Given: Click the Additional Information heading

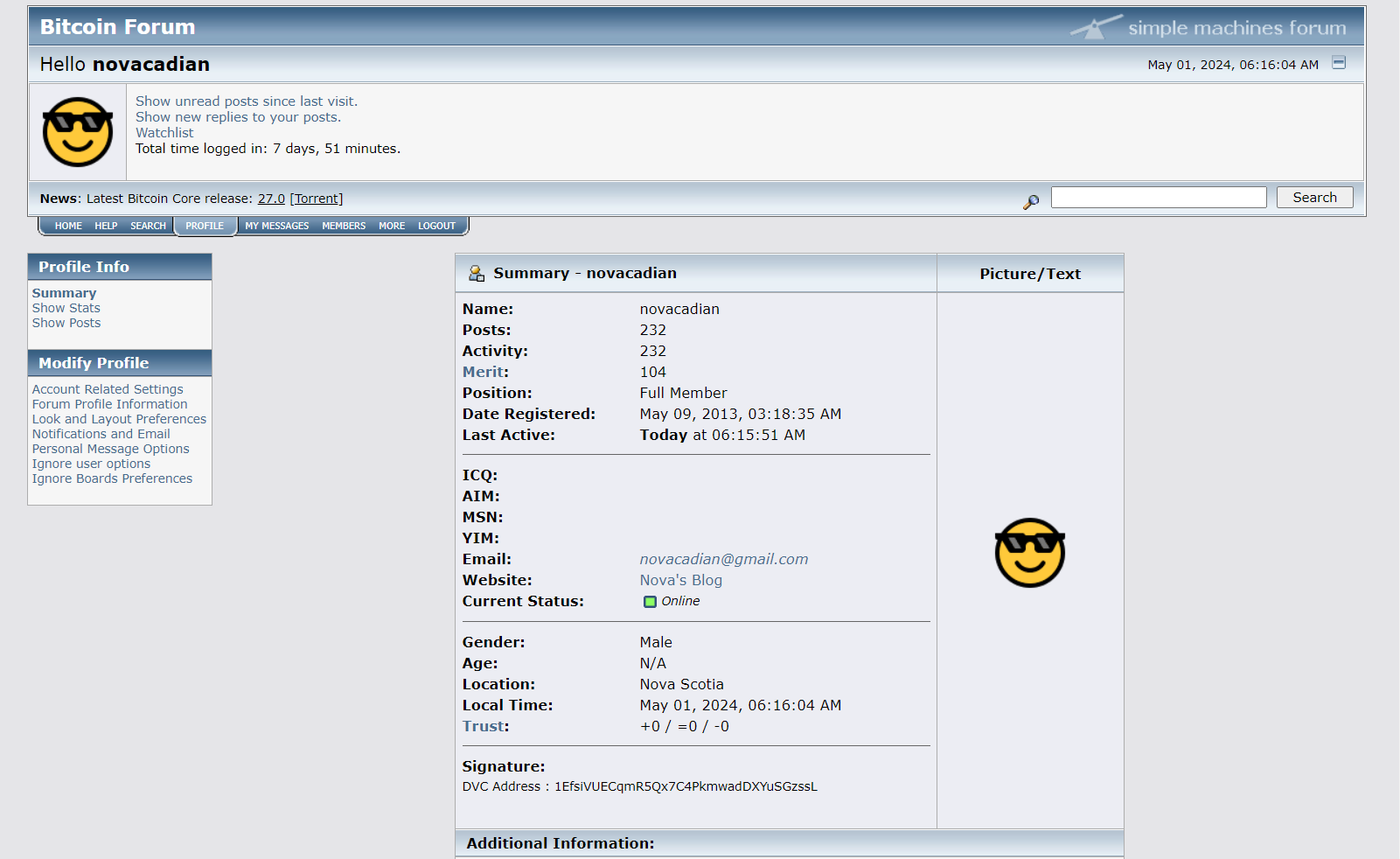Looking at the screenshot, I should coord(561,843).
